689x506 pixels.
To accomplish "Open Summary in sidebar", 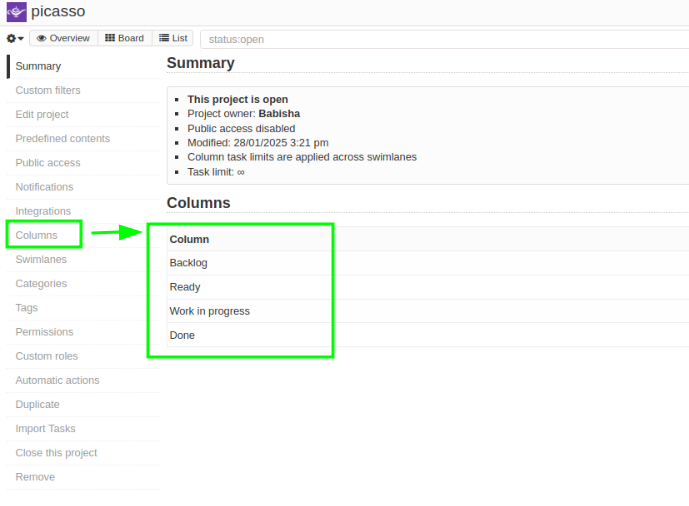I will (x=38, y=66).
